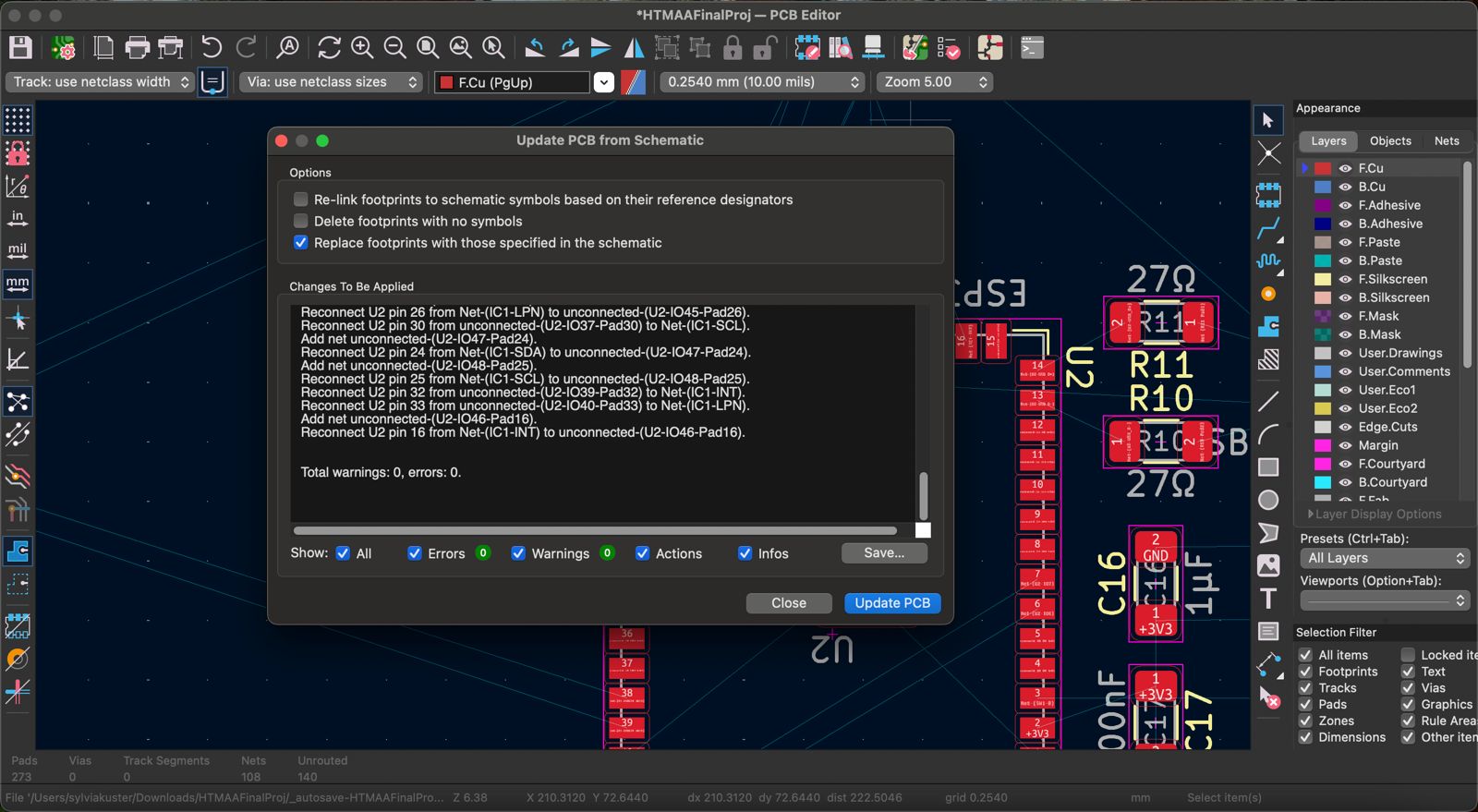Switch units to millimeters icon
This screenshot has width=1478, height=812.
tap(18, 284)
